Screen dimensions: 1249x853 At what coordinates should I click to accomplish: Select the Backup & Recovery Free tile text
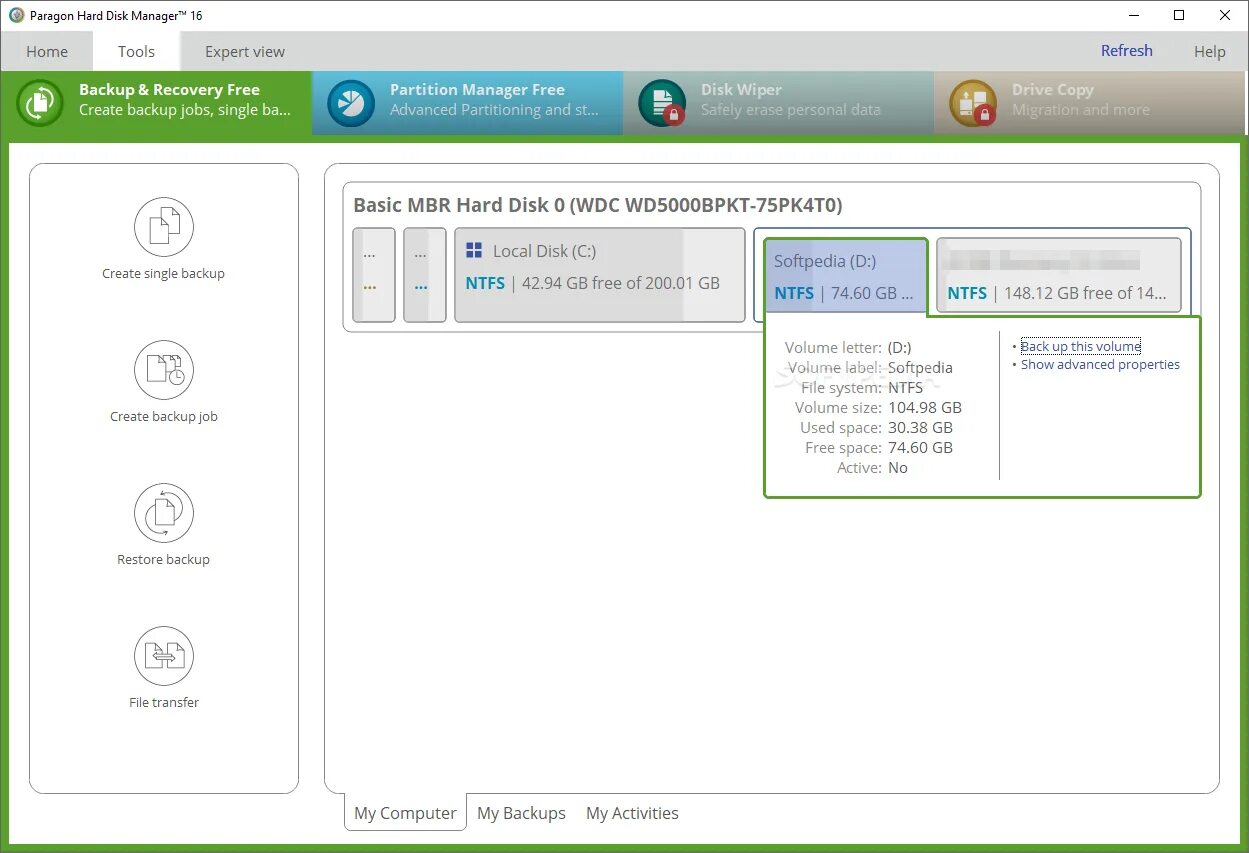pos(185,100)
